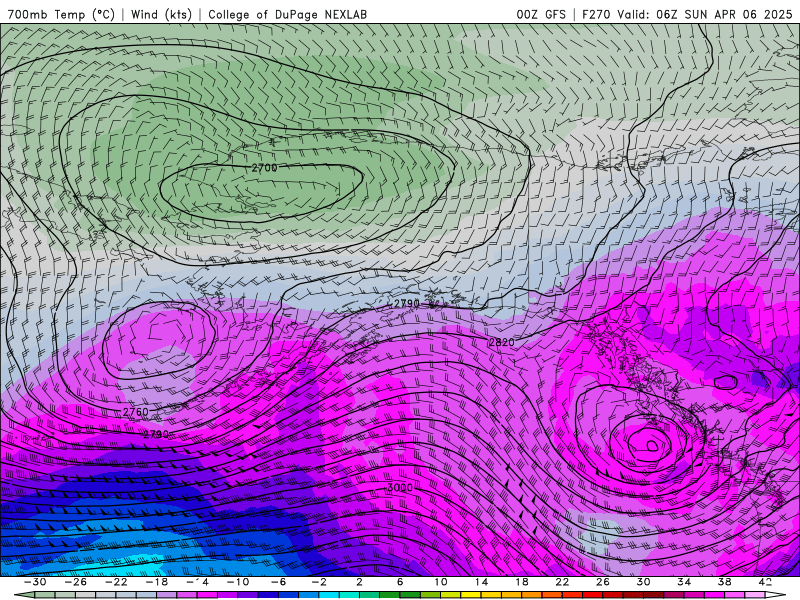Click the 22 legend scale value

click(x=562, y=582)
